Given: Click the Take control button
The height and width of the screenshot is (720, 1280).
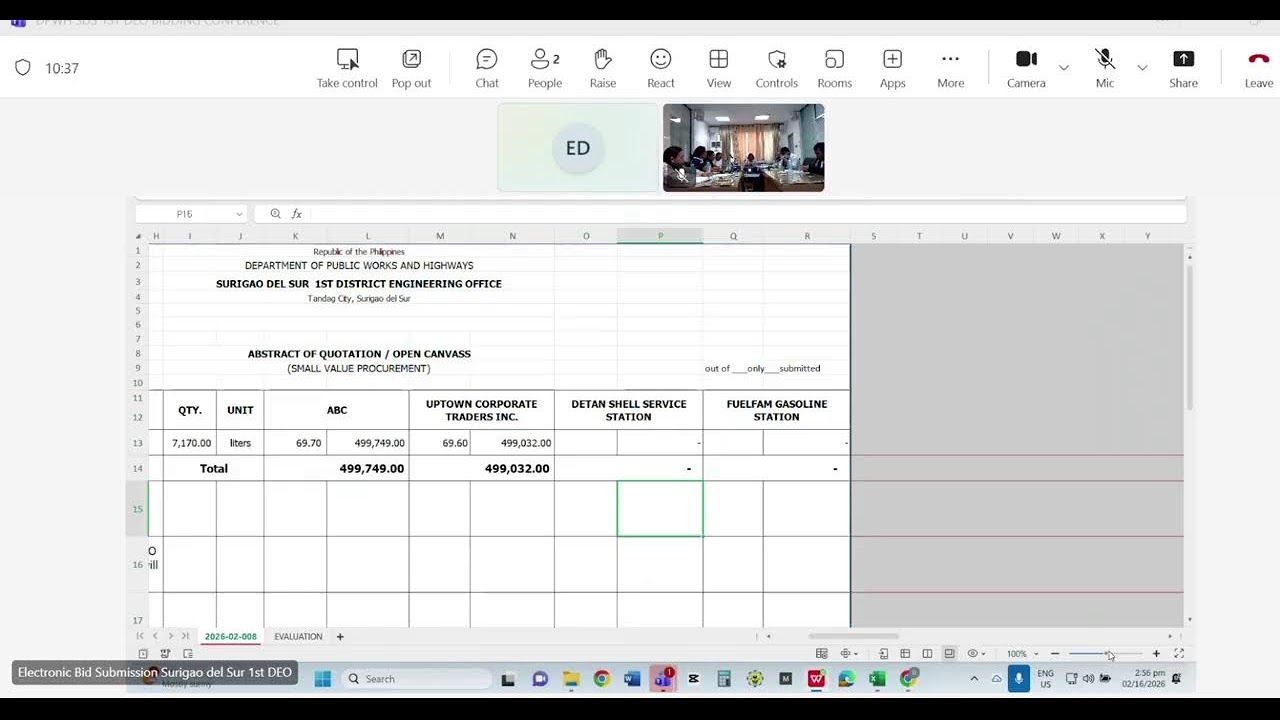Looking at the screenshot, I should click(x=347, y=68).
